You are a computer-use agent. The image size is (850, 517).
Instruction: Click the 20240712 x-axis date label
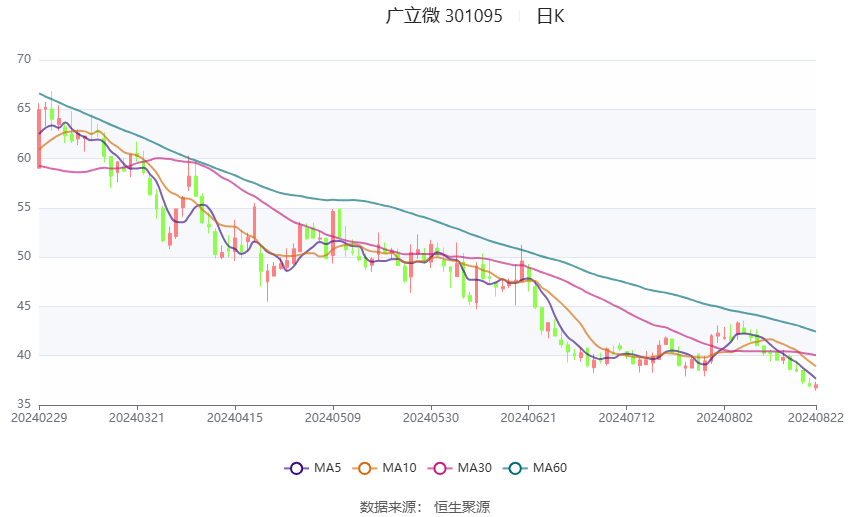(626, 418)
